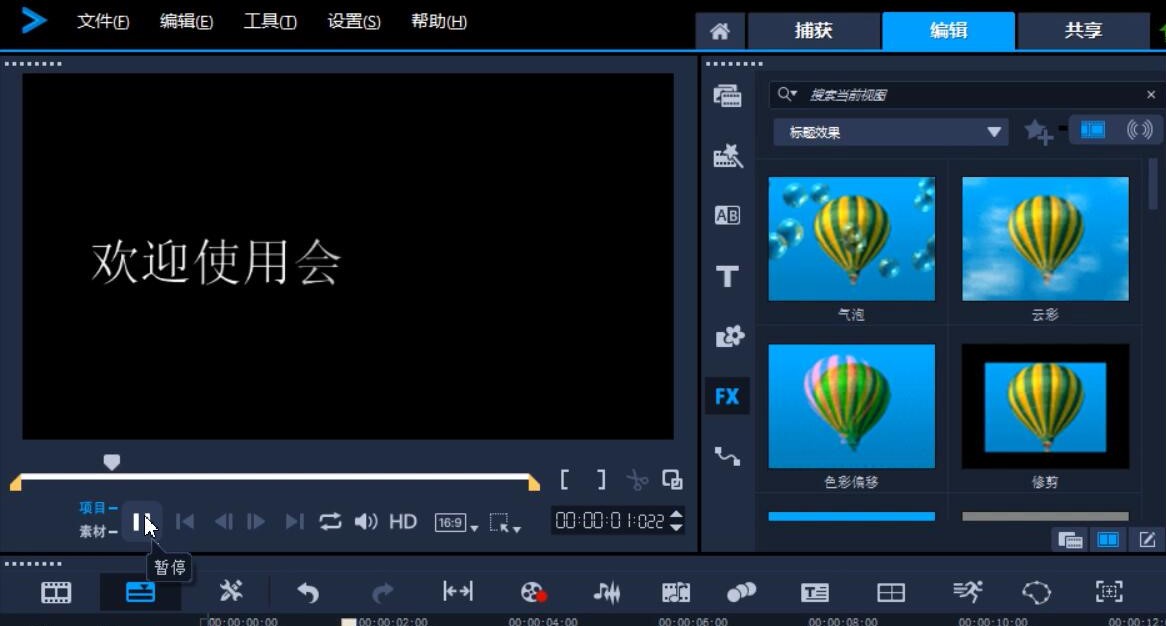Select the 气泡 bubble effect thumbnail
The image size is (1166, 626).
click(851, 239)
